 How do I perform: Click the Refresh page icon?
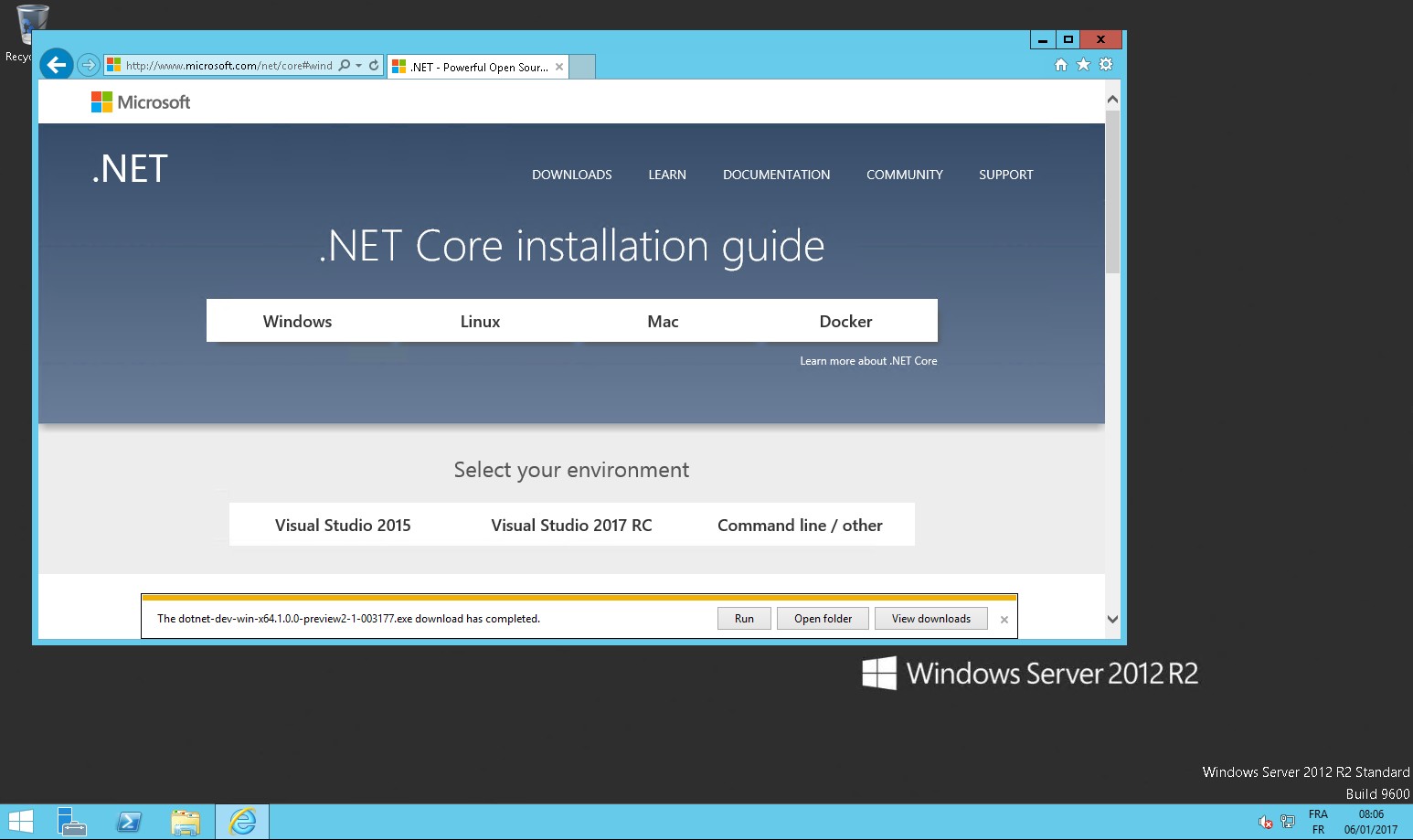(x=374, y=66)
